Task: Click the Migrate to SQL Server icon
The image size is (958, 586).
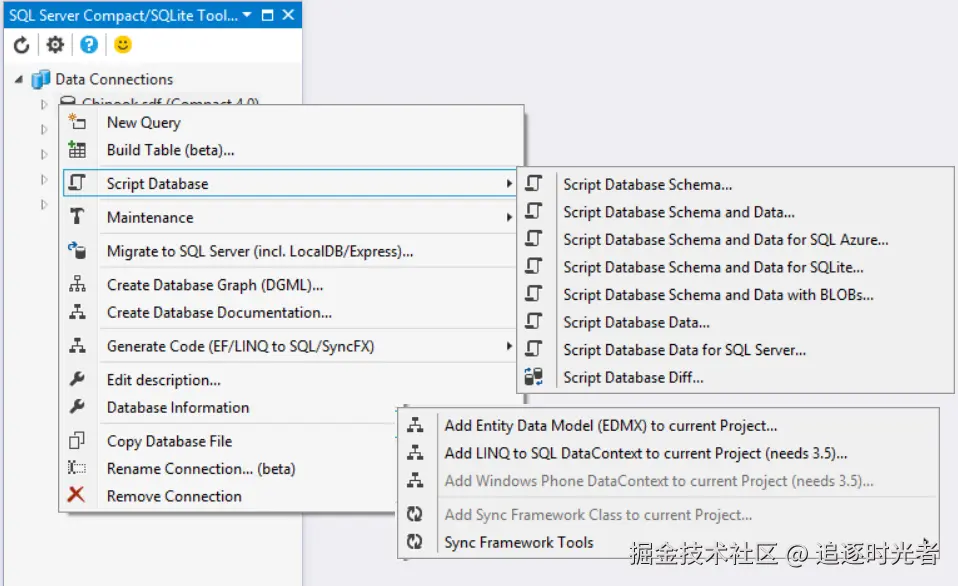Action: pos(77,251)
